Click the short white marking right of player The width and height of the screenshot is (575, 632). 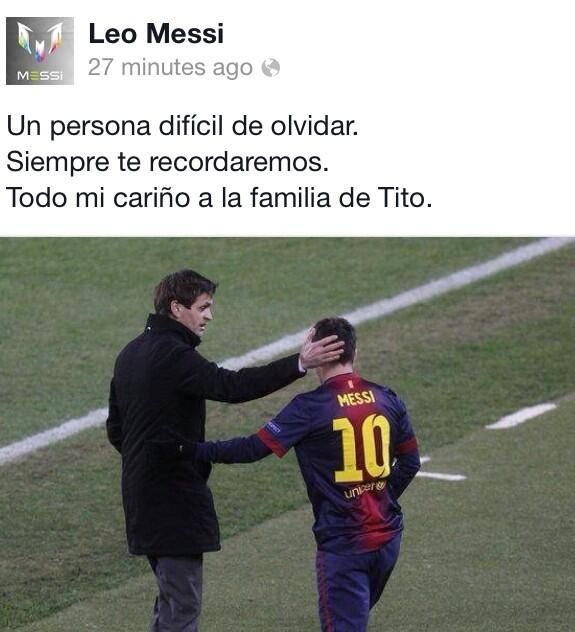pyautogui.click(x=521, y=416)
